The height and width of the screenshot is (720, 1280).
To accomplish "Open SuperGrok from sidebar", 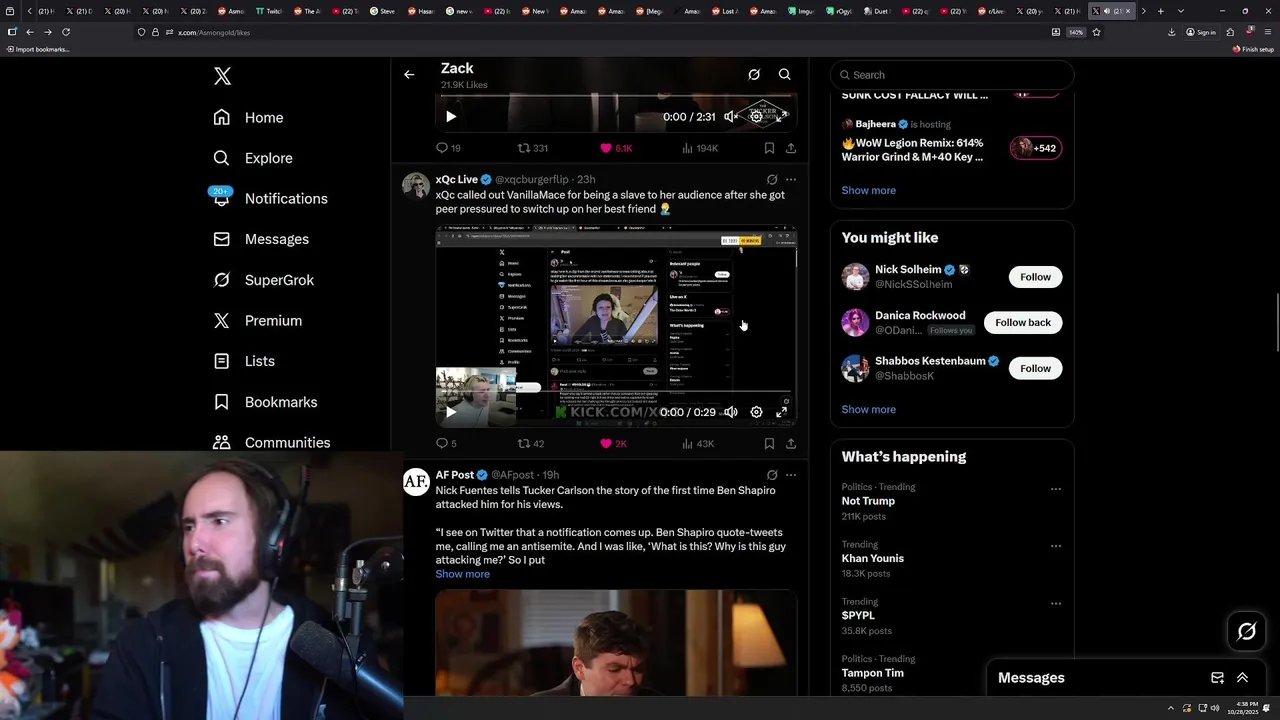I will (264, 280).
